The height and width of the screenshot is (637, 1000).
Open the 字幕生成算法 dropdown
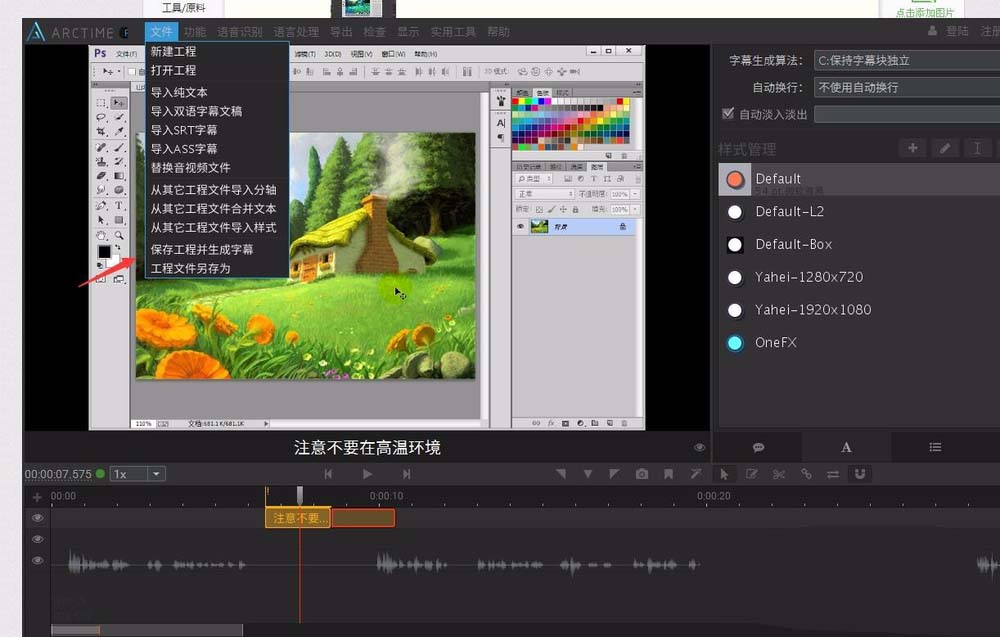(907, 61)
